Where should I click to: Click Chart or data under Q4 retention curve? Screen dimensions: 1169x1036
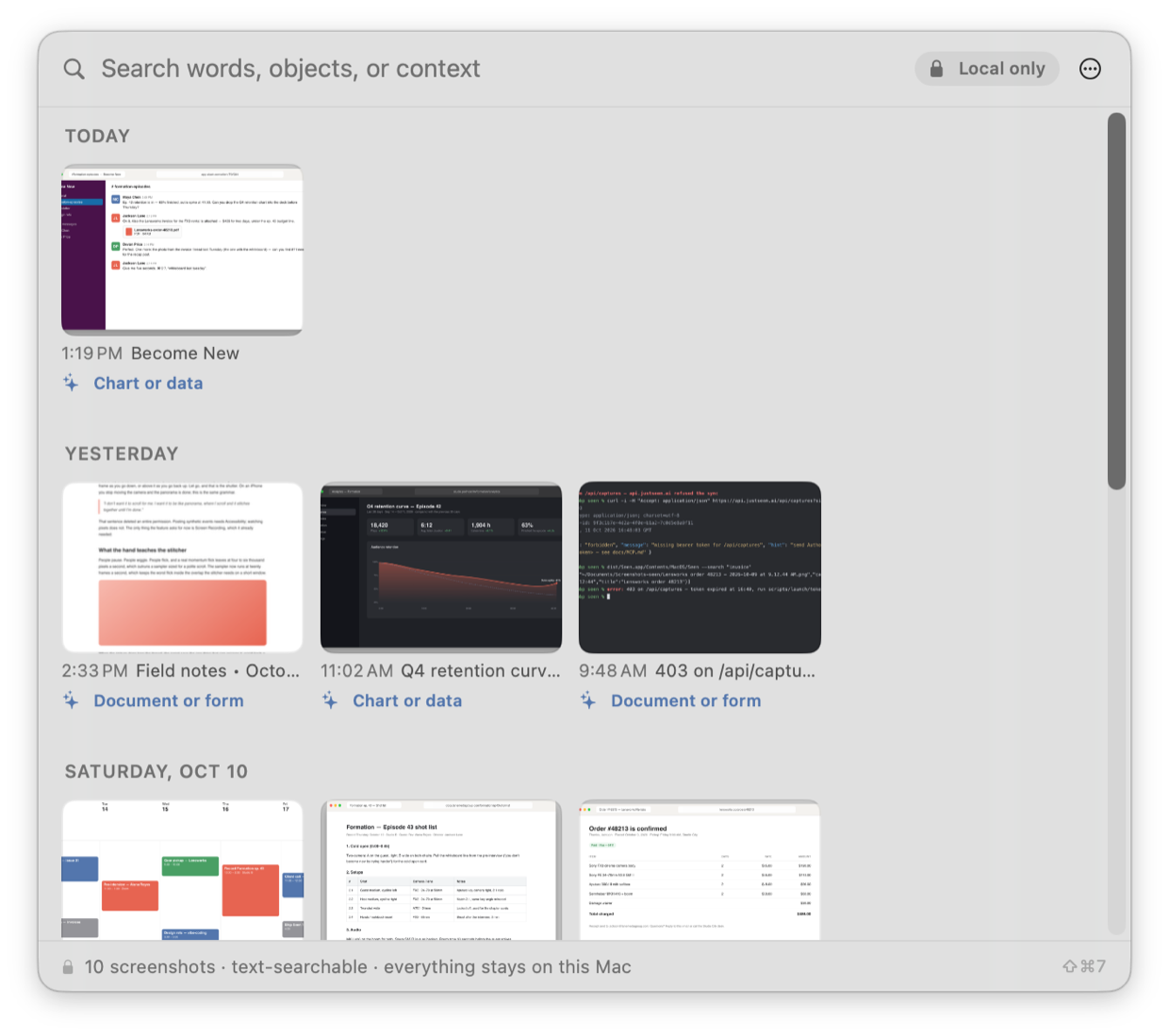pos(407,701)
